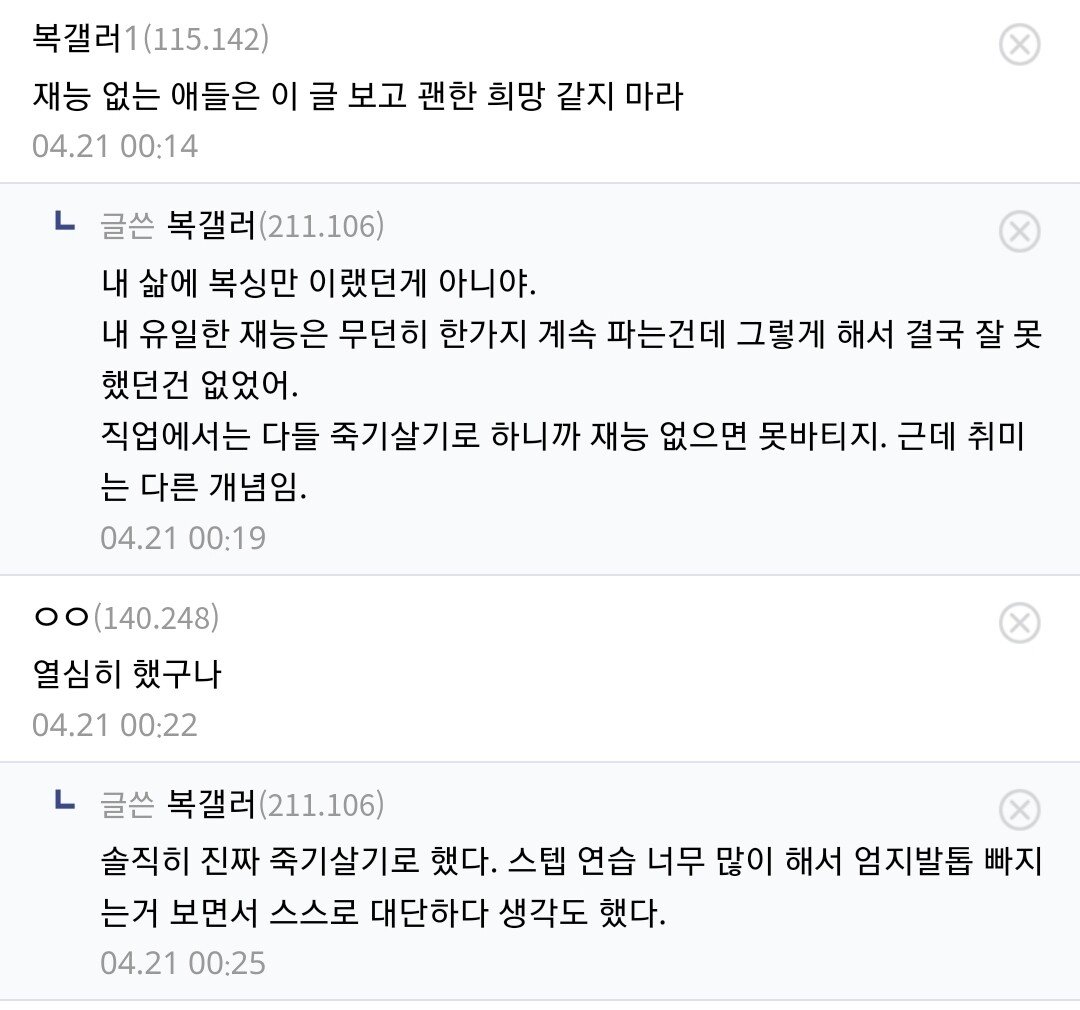
Task: Click the IP address (115.142)
Action: (206, 40)
